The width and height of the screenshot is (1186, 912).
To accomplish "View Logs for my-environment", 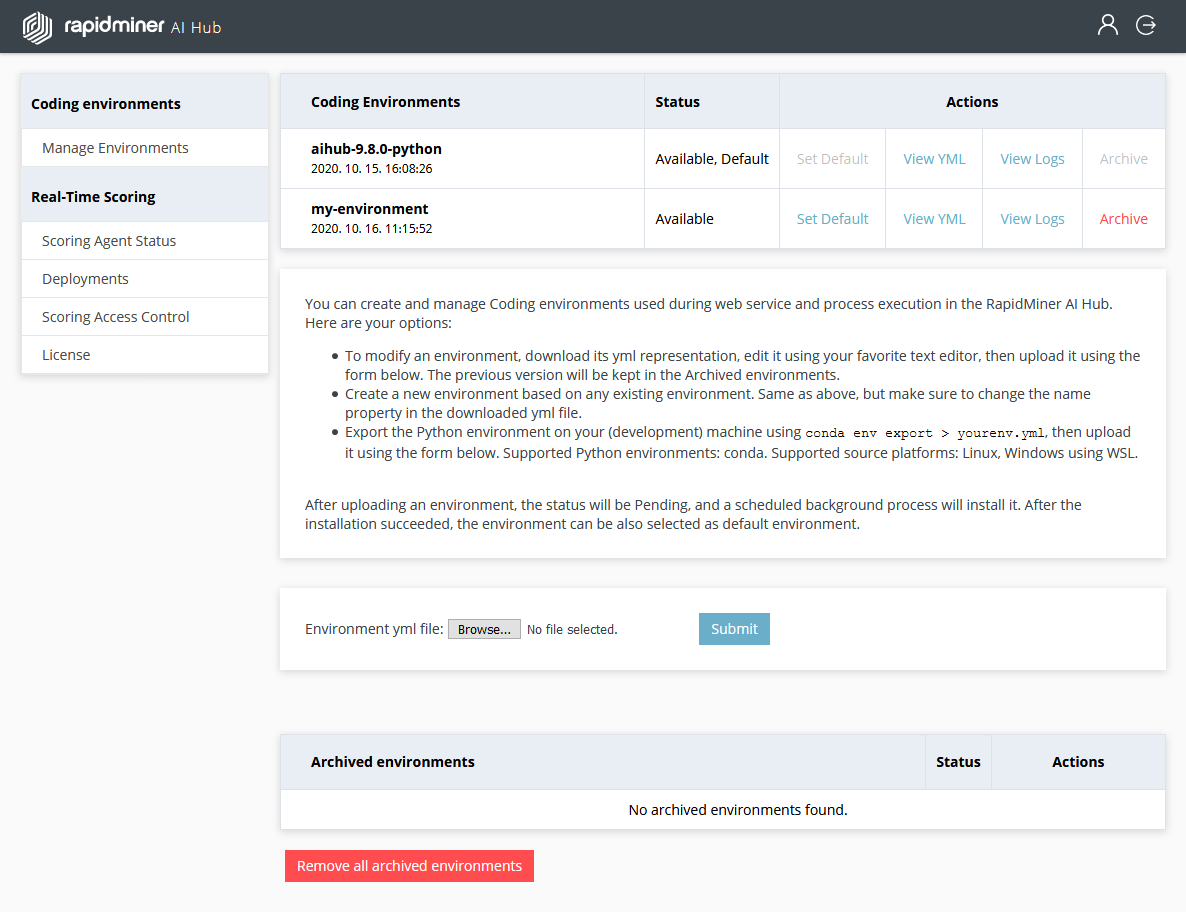I will tap(1032, 219).
